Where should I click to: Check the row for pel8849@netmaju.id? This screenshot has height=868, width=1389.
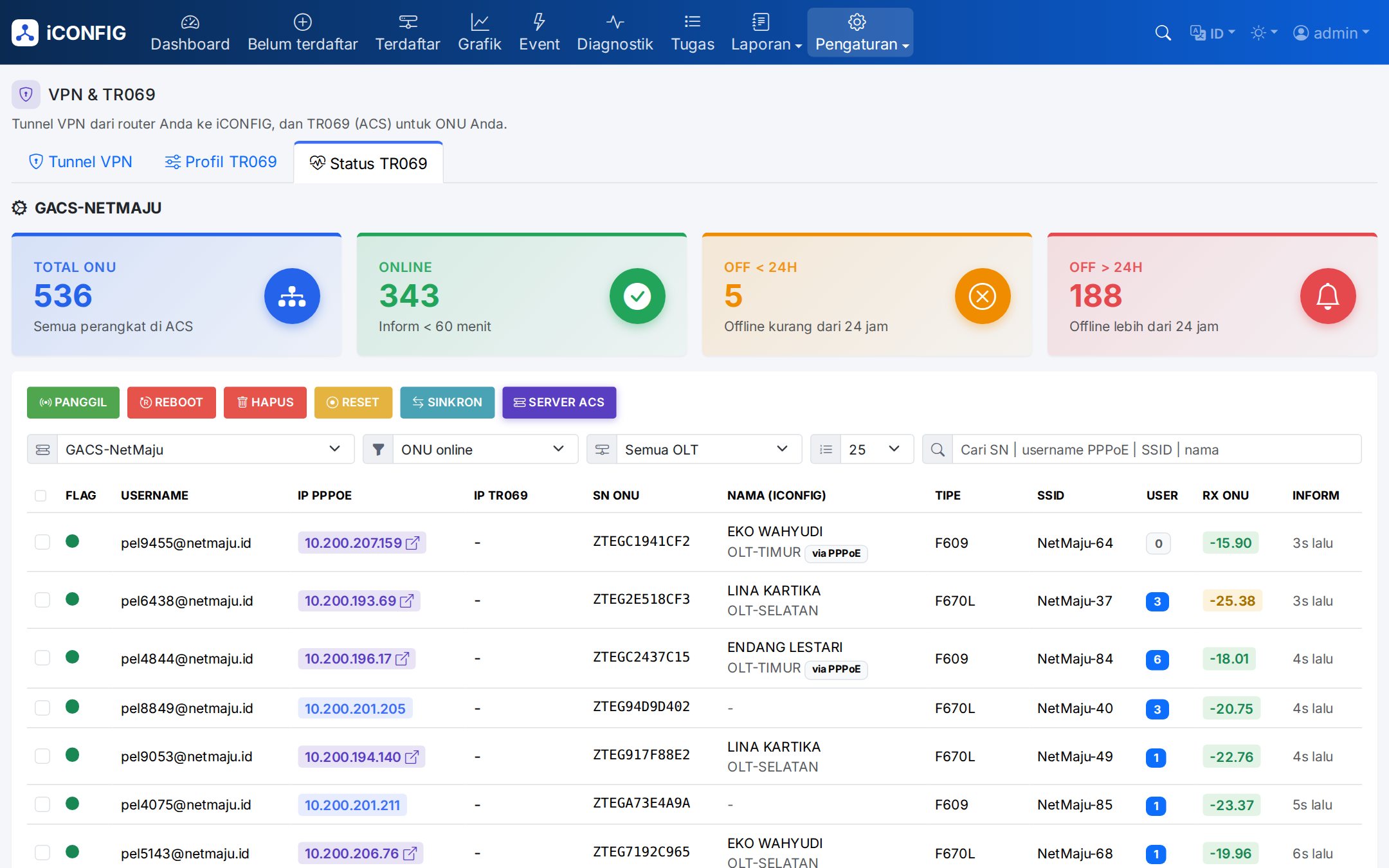[42, 708]
